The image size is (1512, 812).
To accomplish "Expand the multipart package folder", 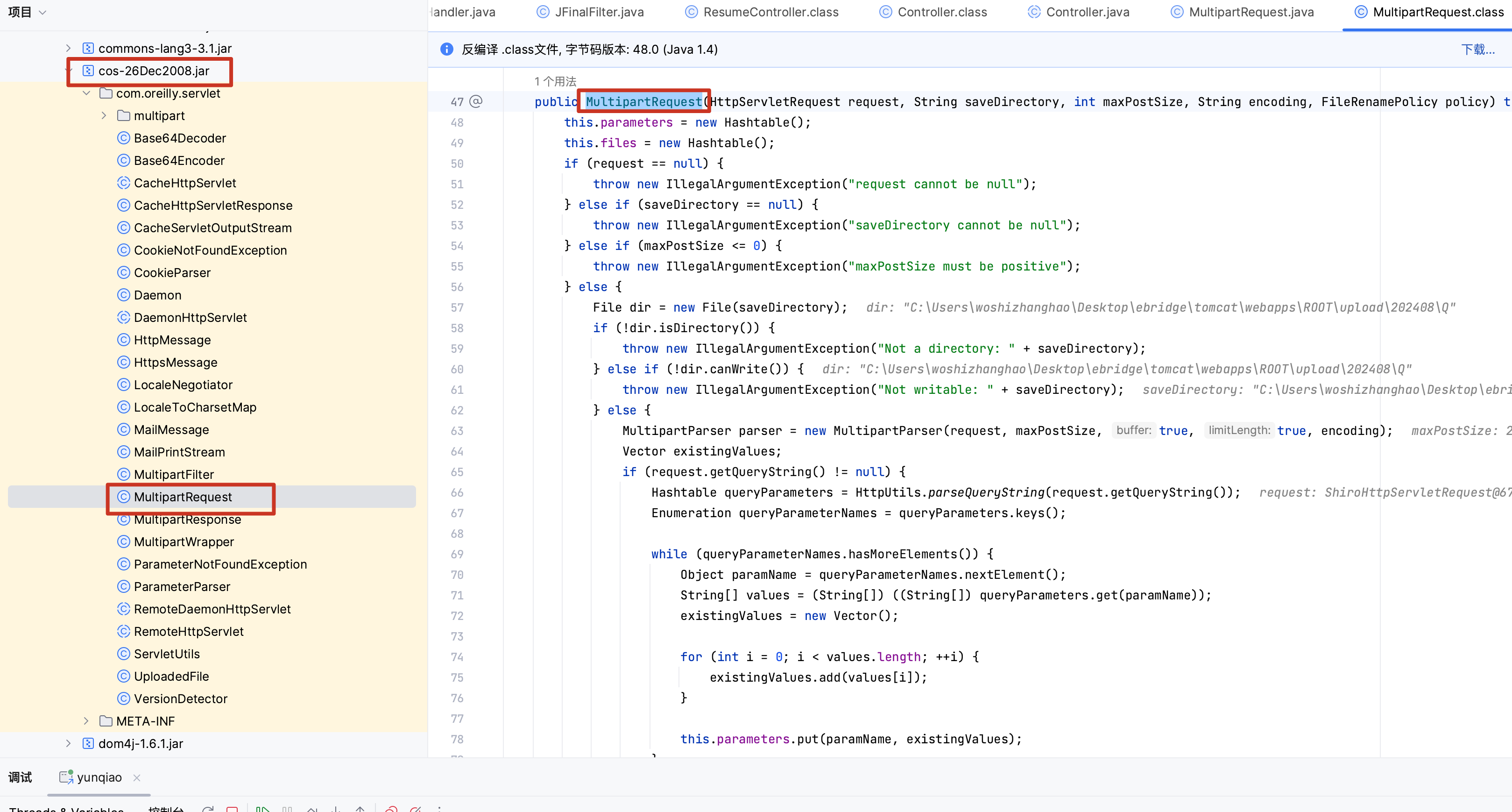I will [x=104, y=116].
